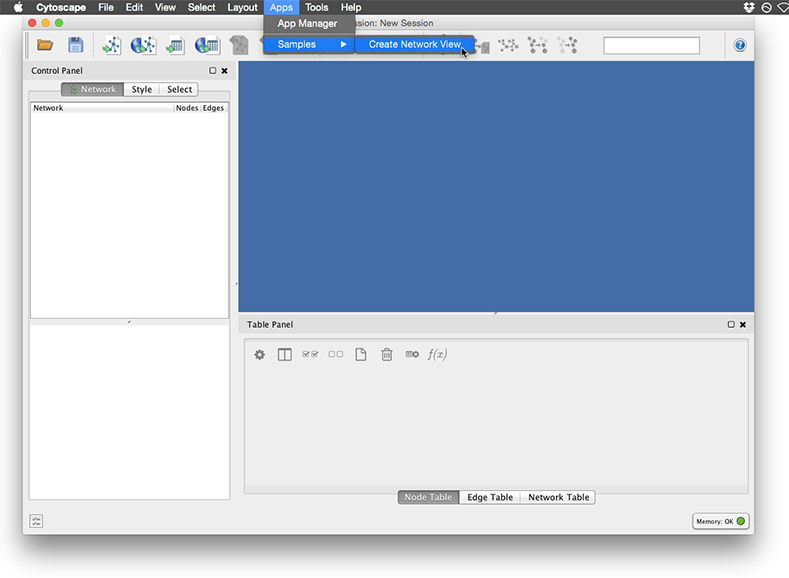Click the Table Panel gear options icon
The image size is (789, 578).
[x=260, y=354]
